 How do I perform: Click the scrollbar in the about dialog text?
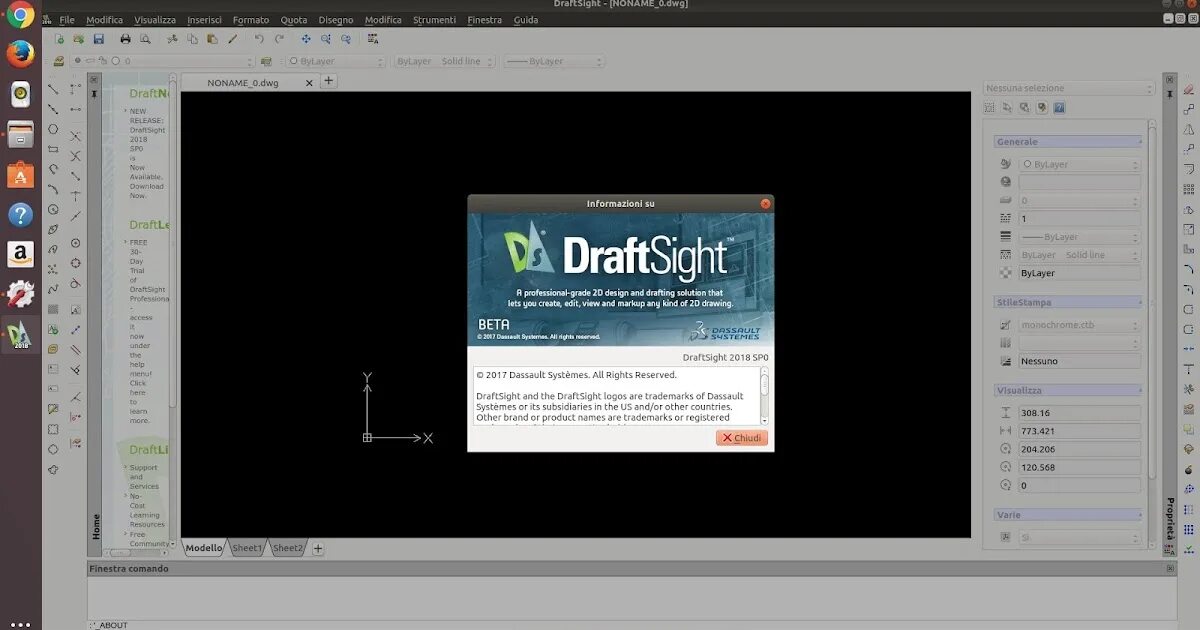[x=764, y=395]
